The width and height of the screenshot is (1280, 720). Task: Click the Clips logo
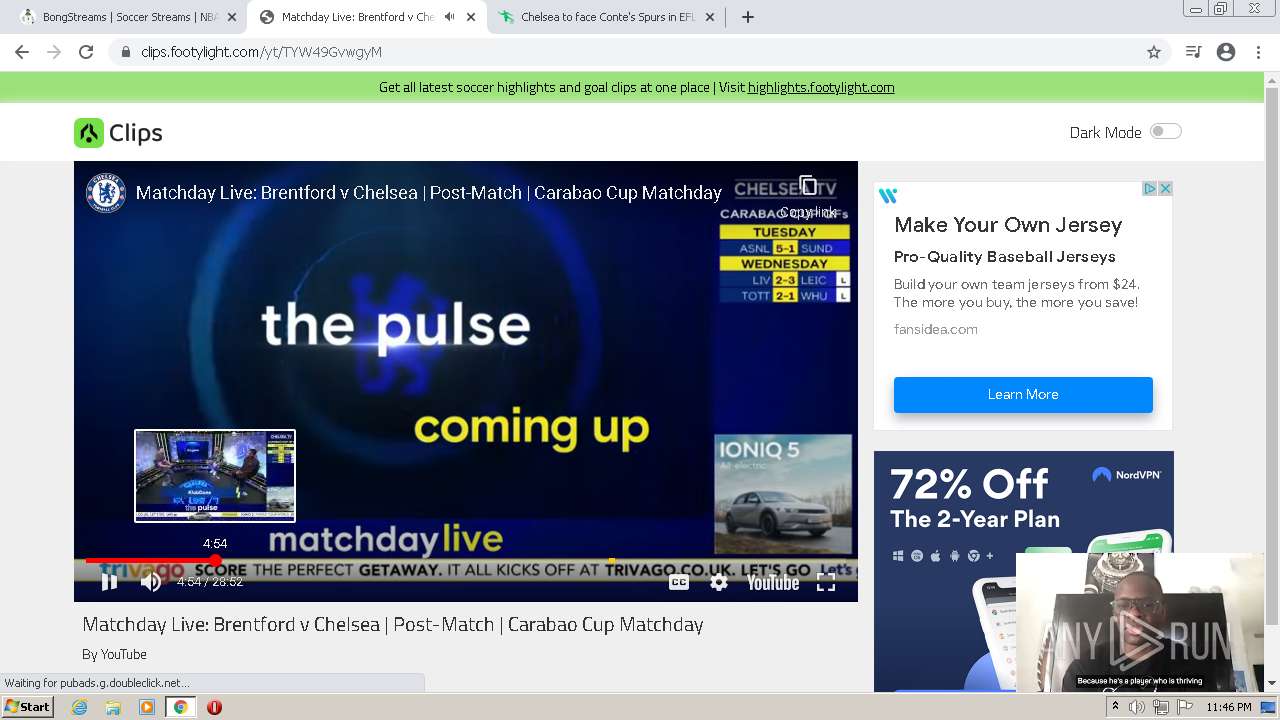click(x=118, y=133)
